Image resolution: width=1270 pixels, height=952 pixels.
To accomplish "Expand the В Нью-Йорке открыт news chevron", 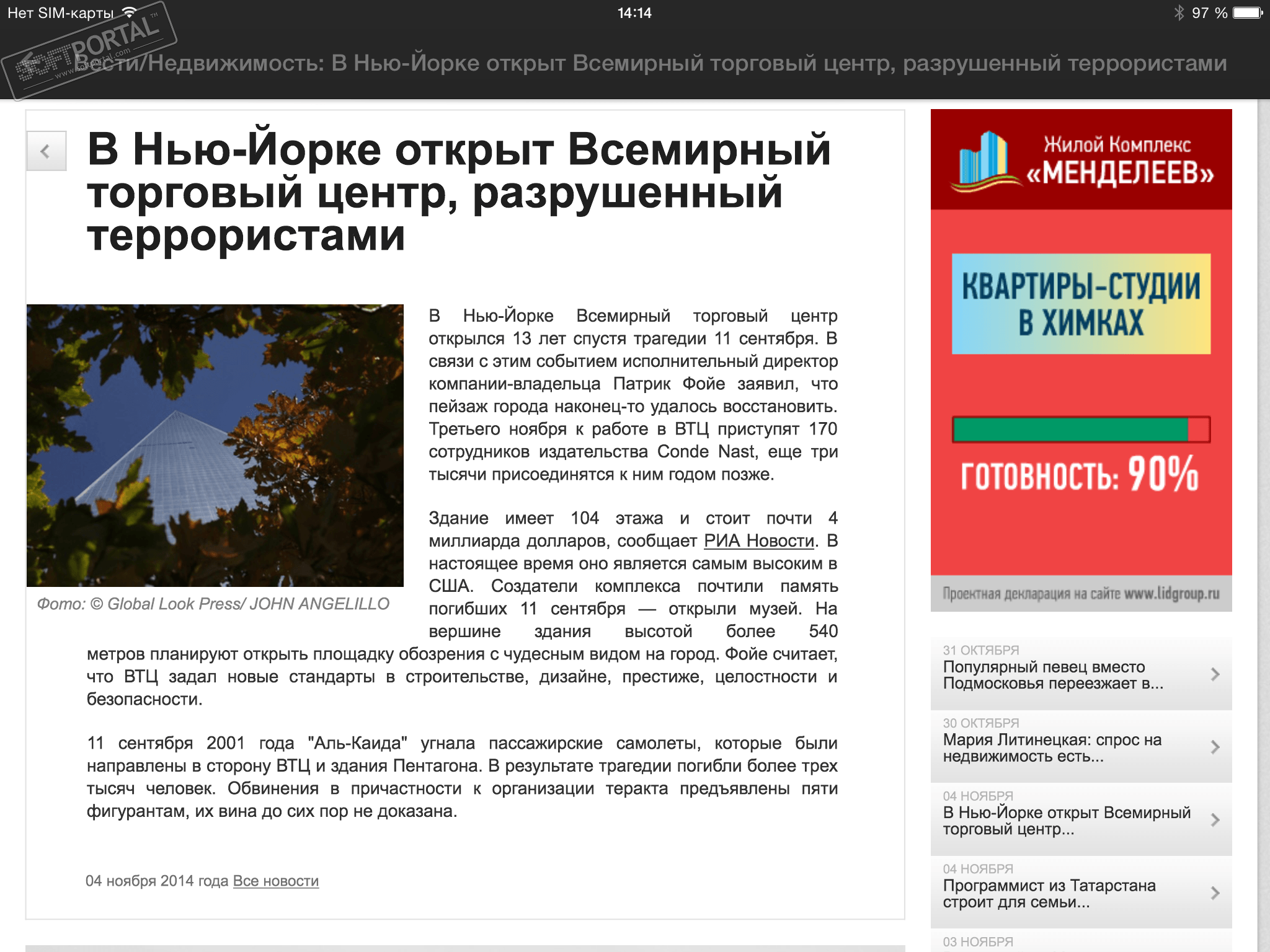I will 1215,820.
